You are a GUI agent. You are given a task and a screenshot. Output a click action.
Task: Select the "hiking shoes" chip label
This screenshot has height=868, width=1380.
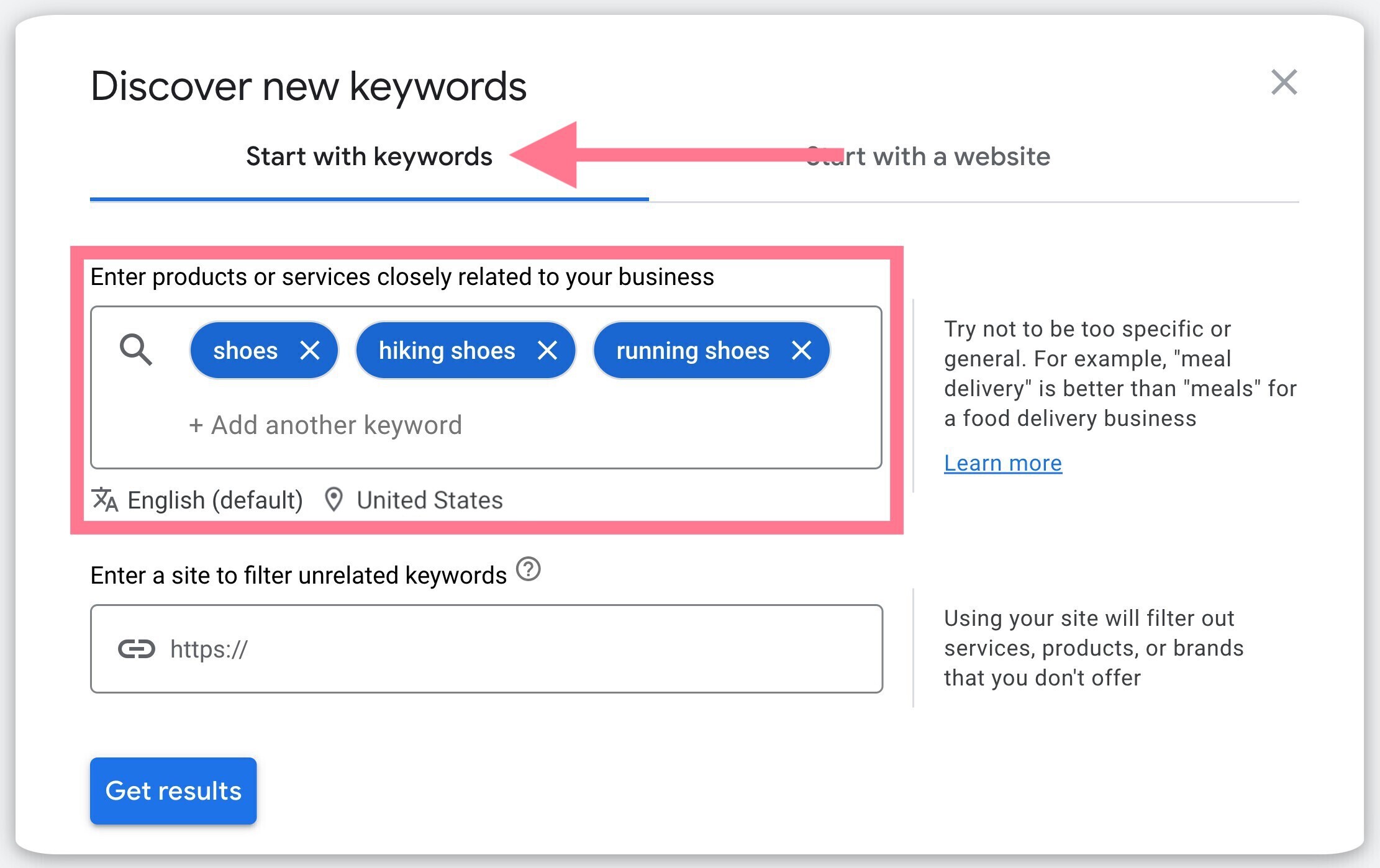coord(447,351)
